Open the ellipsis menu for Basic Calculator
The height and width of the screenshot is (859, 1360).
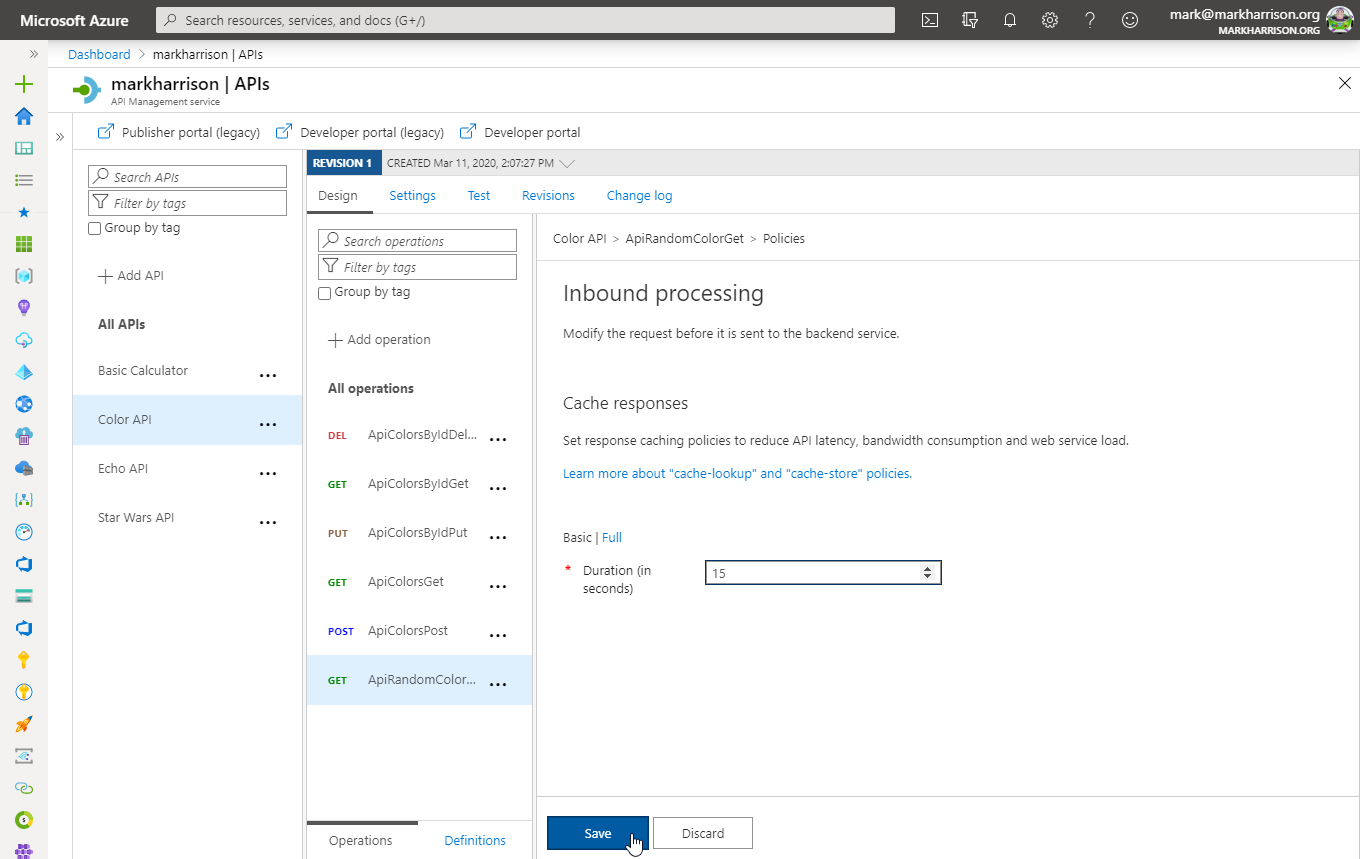point(268,375)
